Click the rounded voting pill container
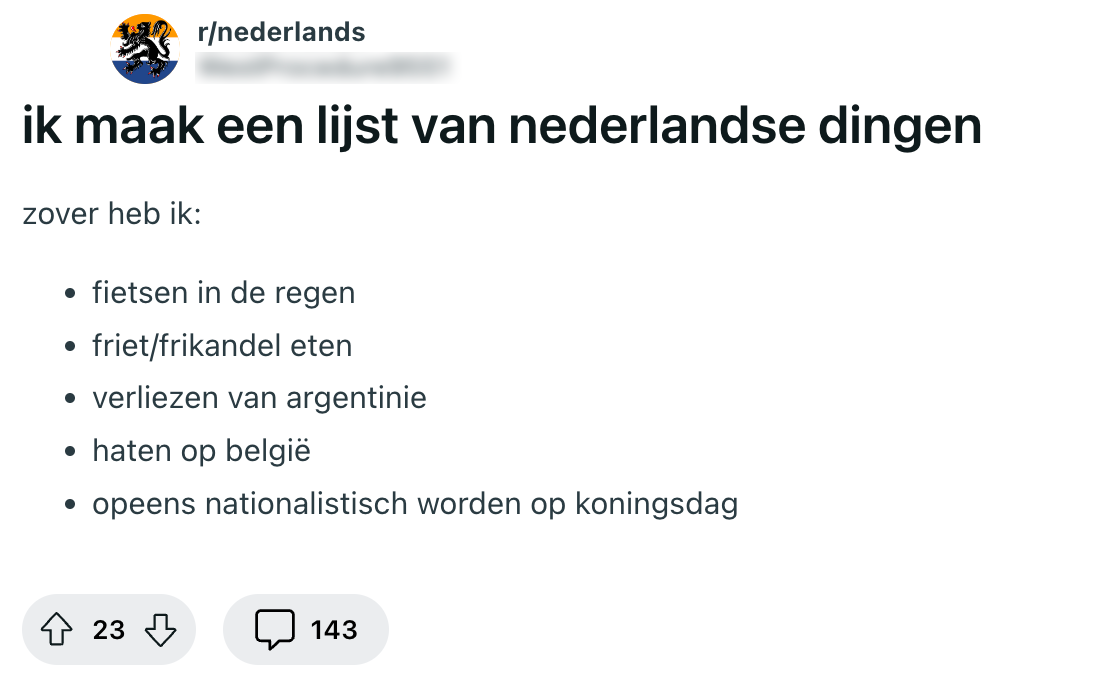The height and width of the screenshot is (686, 1110). point(109,630)
